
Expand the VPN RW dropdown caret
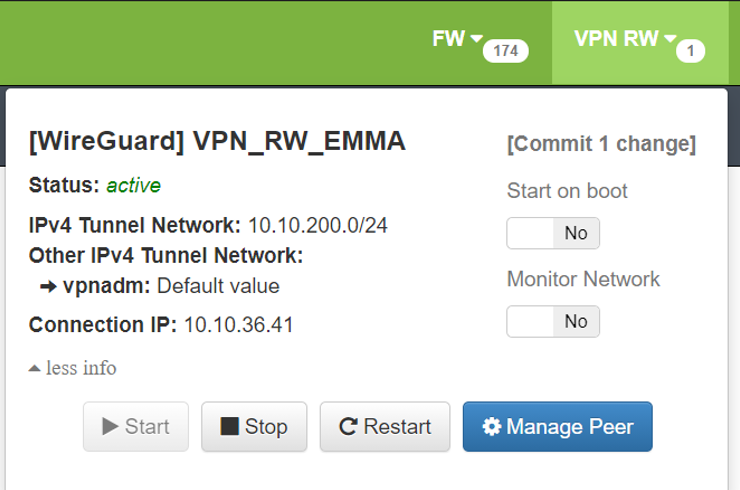(x=669, y=38)
